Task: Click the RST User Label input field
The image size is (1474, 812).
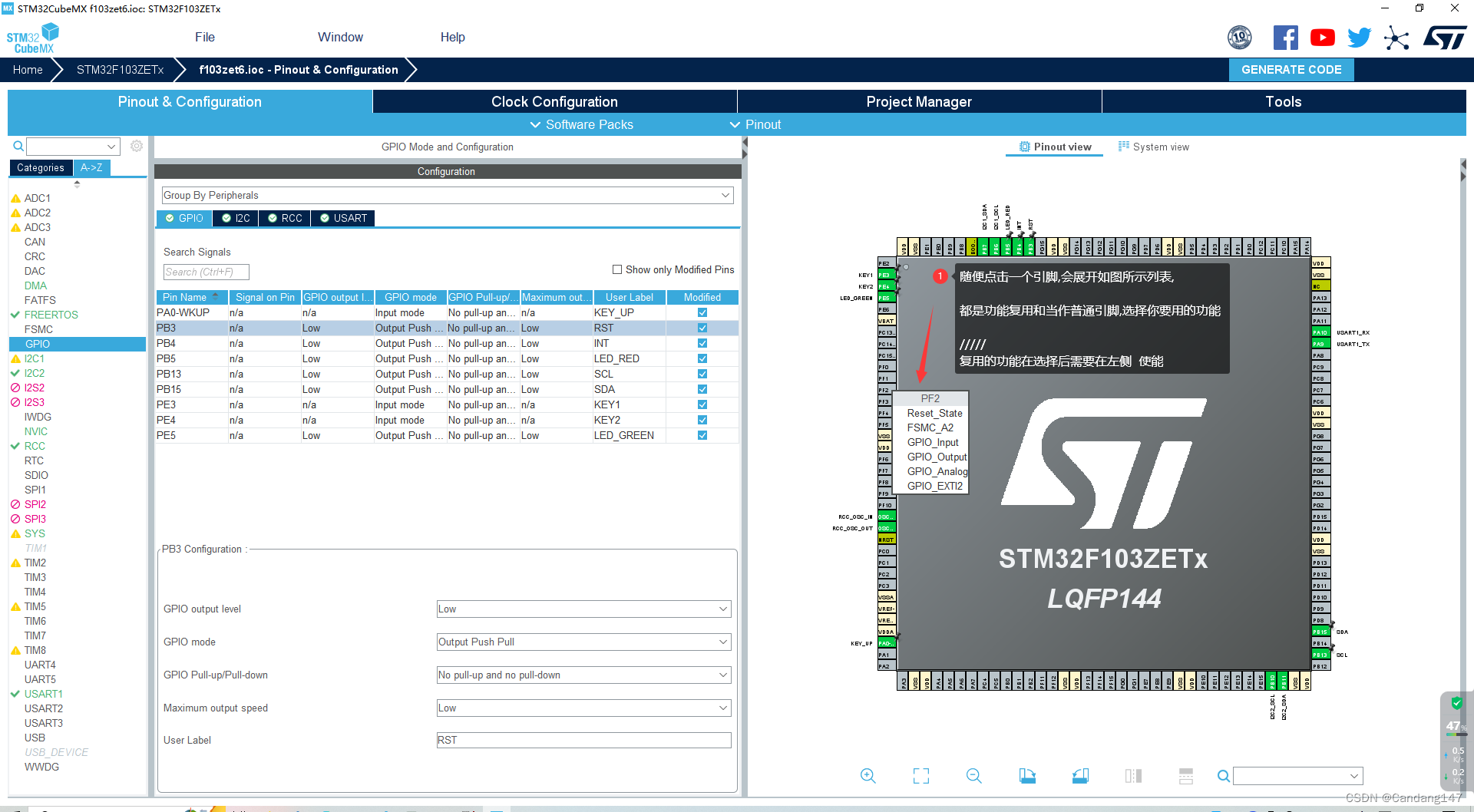Action: (583, 740)
